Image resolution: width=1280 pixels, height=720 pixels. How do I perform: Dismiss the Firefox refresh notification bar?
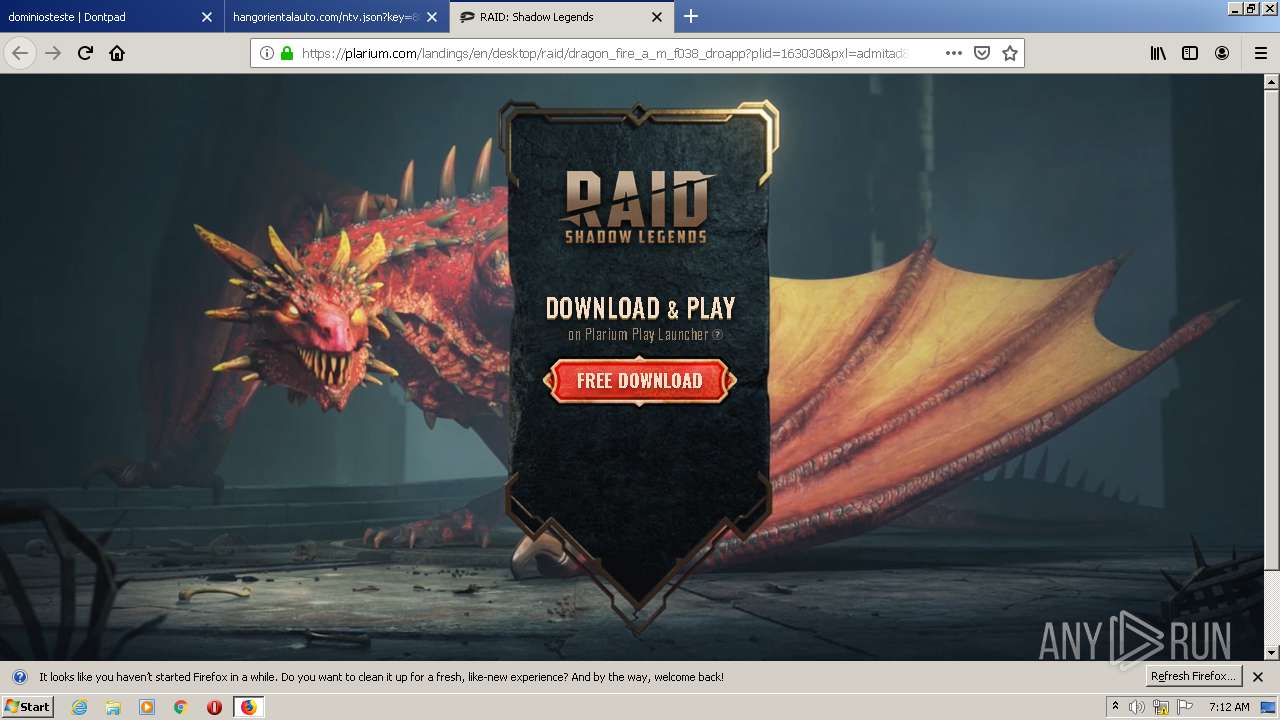pyautogui.click(x=1258, y=677)
